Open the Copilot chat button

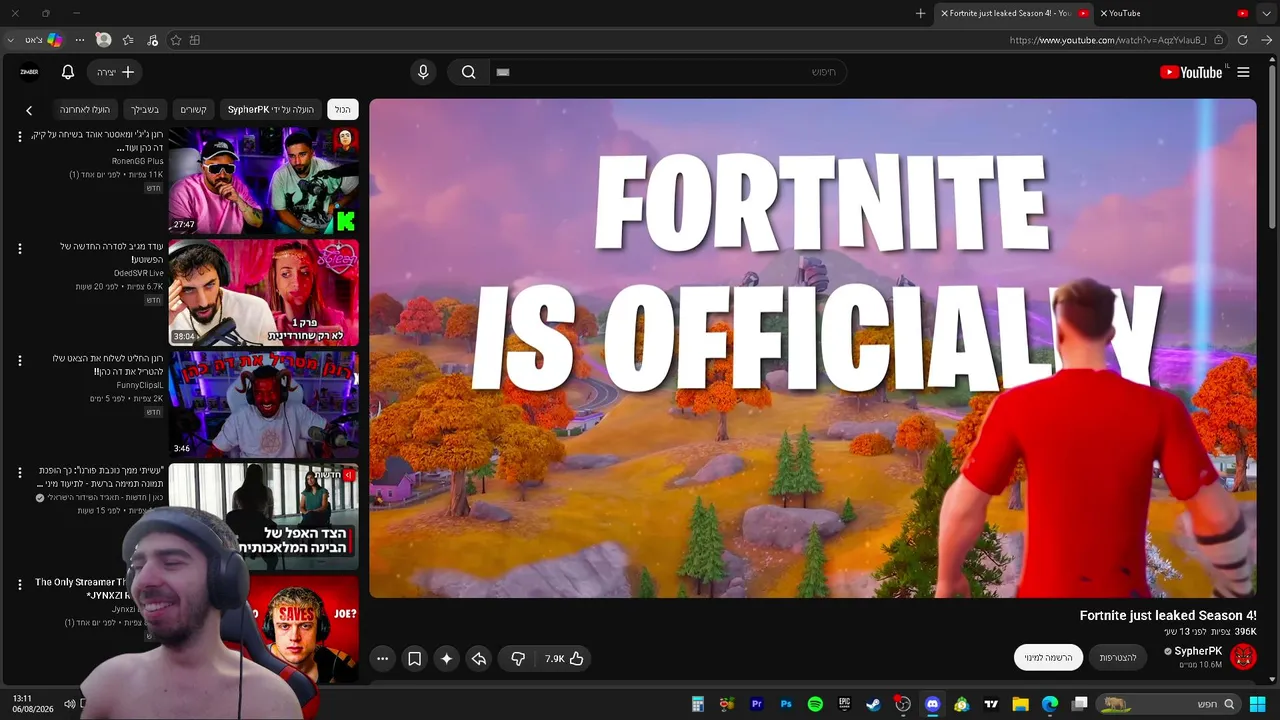43,40
